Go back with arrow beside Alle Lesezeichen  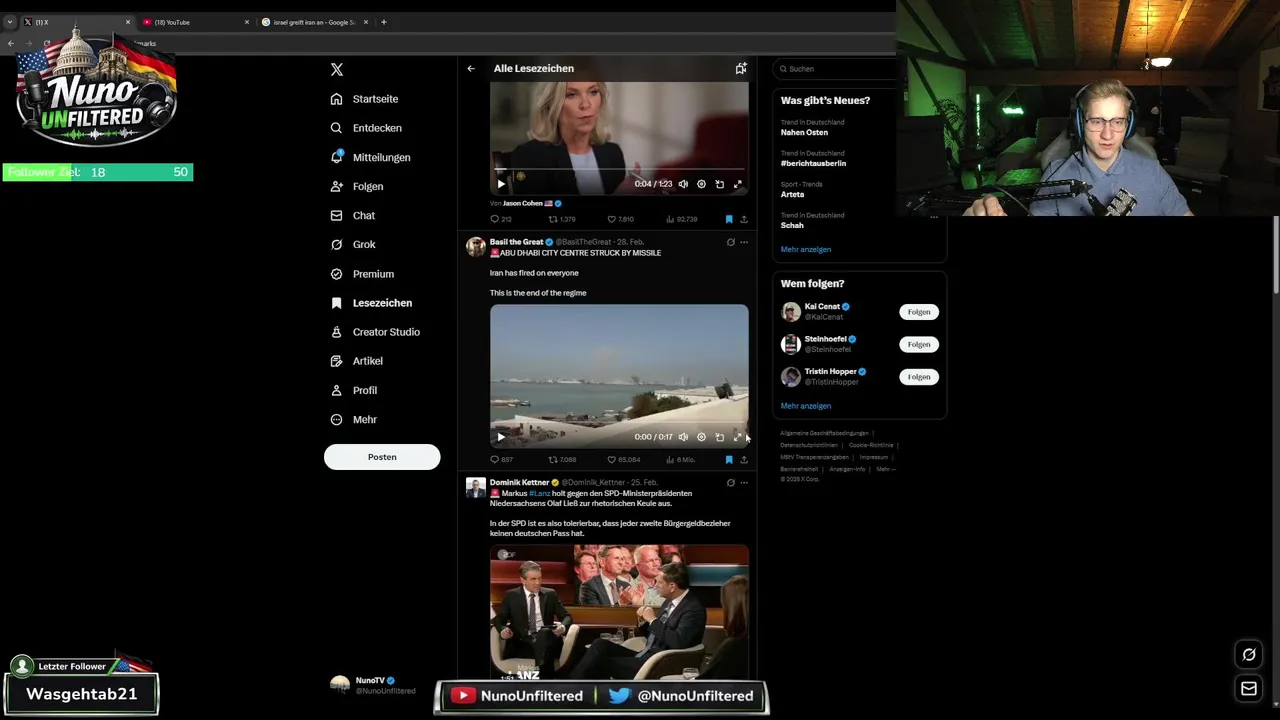point(471,69)
